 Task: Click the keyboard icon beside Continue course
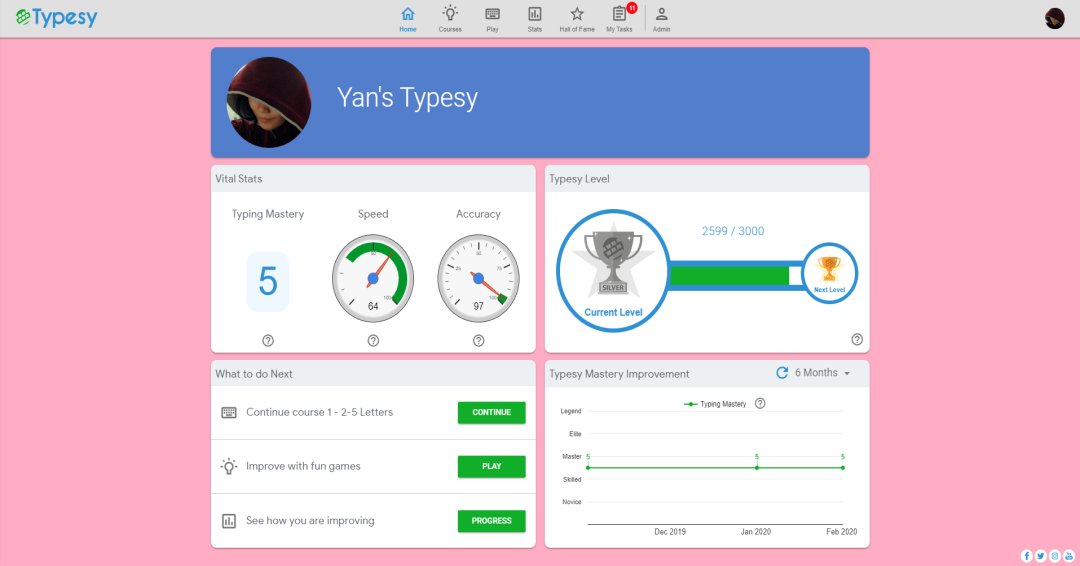(229, 412)
